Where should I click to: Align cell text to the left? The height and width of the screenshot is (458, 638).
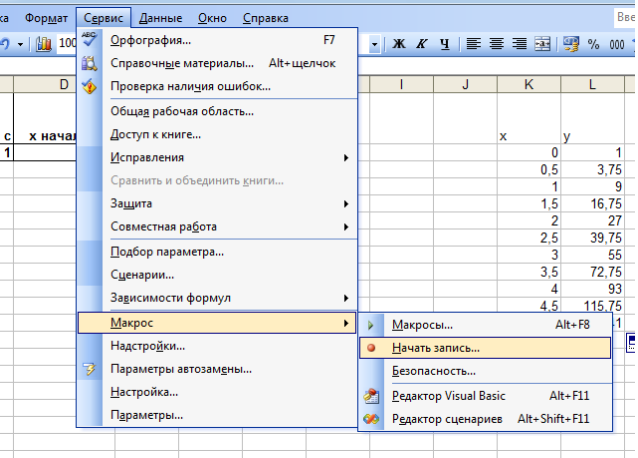(473, 44)
